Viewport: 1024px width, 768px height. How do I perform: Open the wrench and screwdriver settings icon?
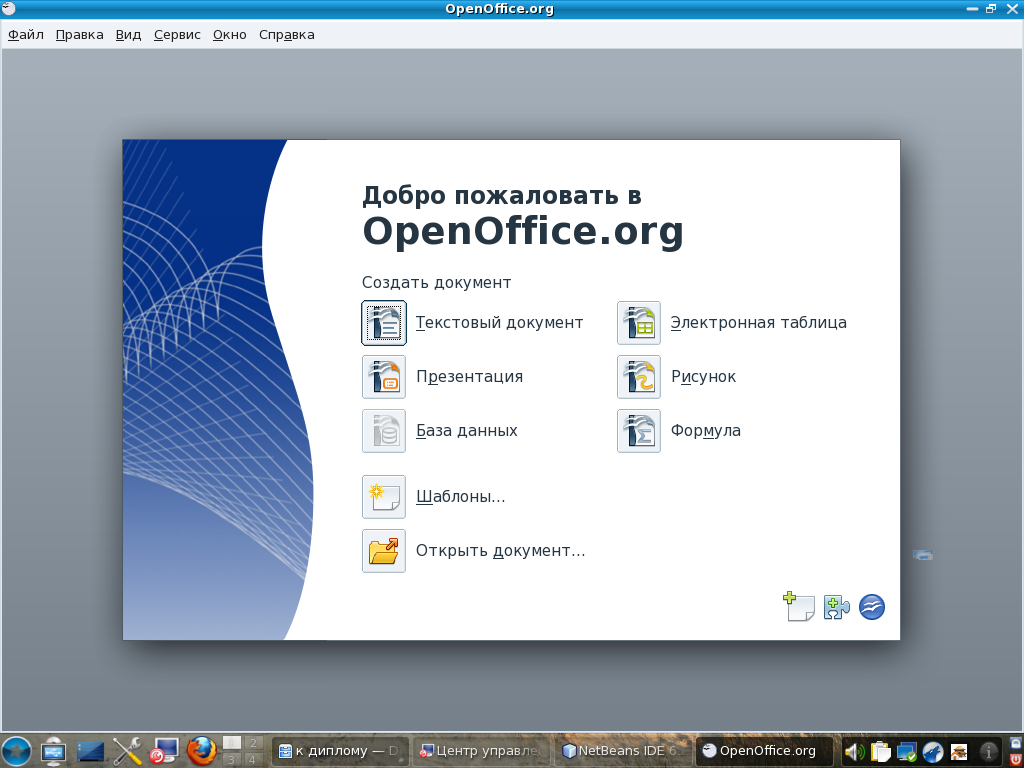point(127,751)
